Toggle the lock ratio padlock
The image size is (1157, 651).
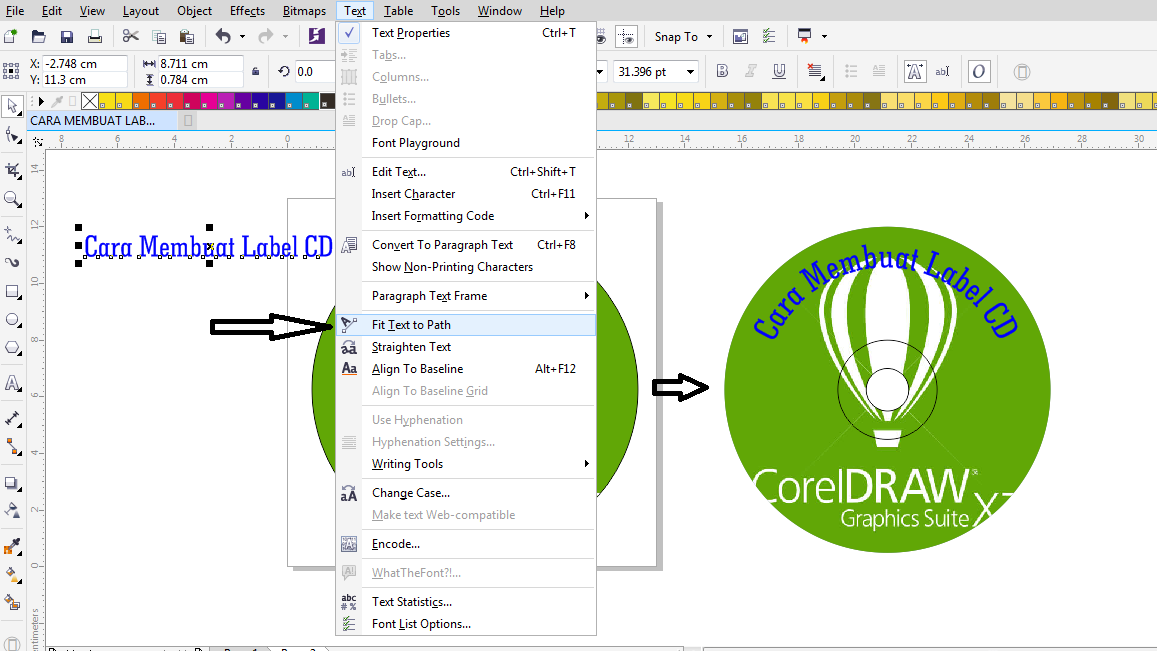255,72
